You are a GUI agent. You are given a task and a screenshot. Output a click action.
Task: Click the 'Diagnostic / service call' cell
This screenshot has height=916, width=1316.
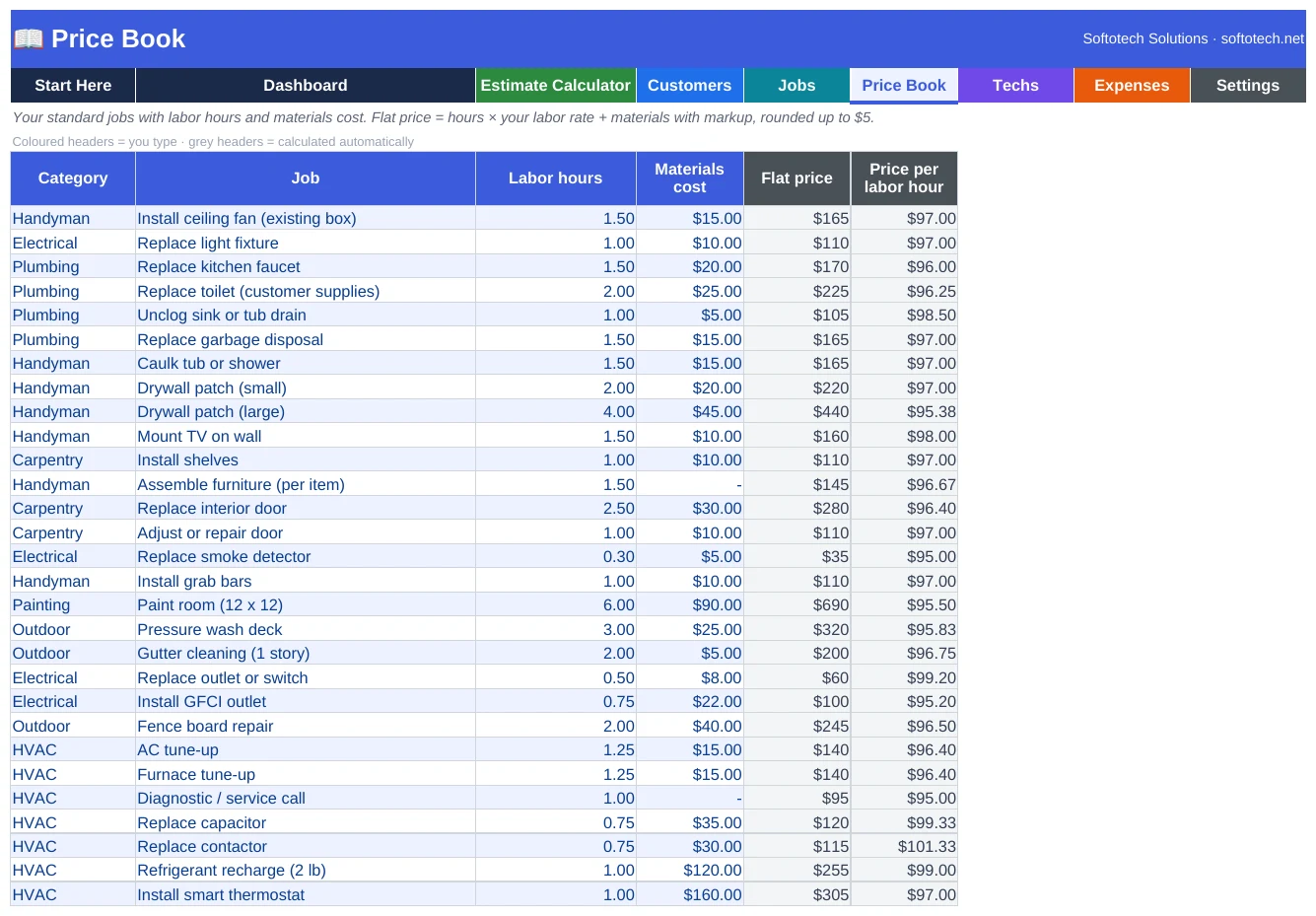306,799
